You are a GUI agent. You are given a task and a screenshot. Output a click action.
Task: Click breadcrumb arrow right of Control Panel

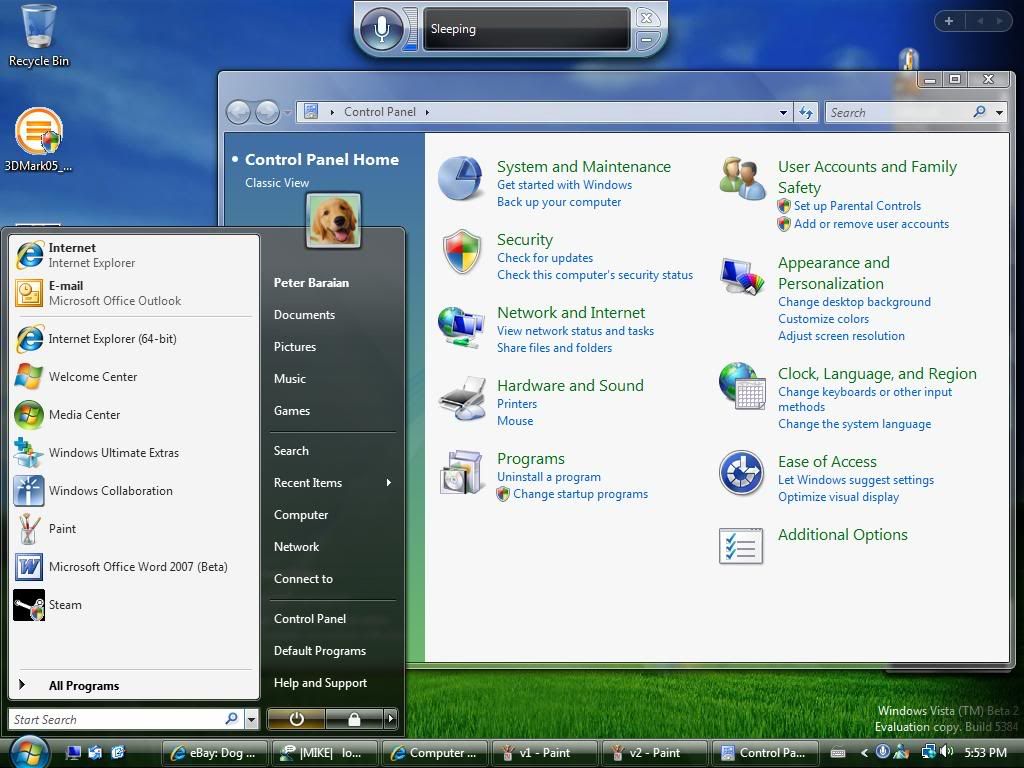point(427,112)
